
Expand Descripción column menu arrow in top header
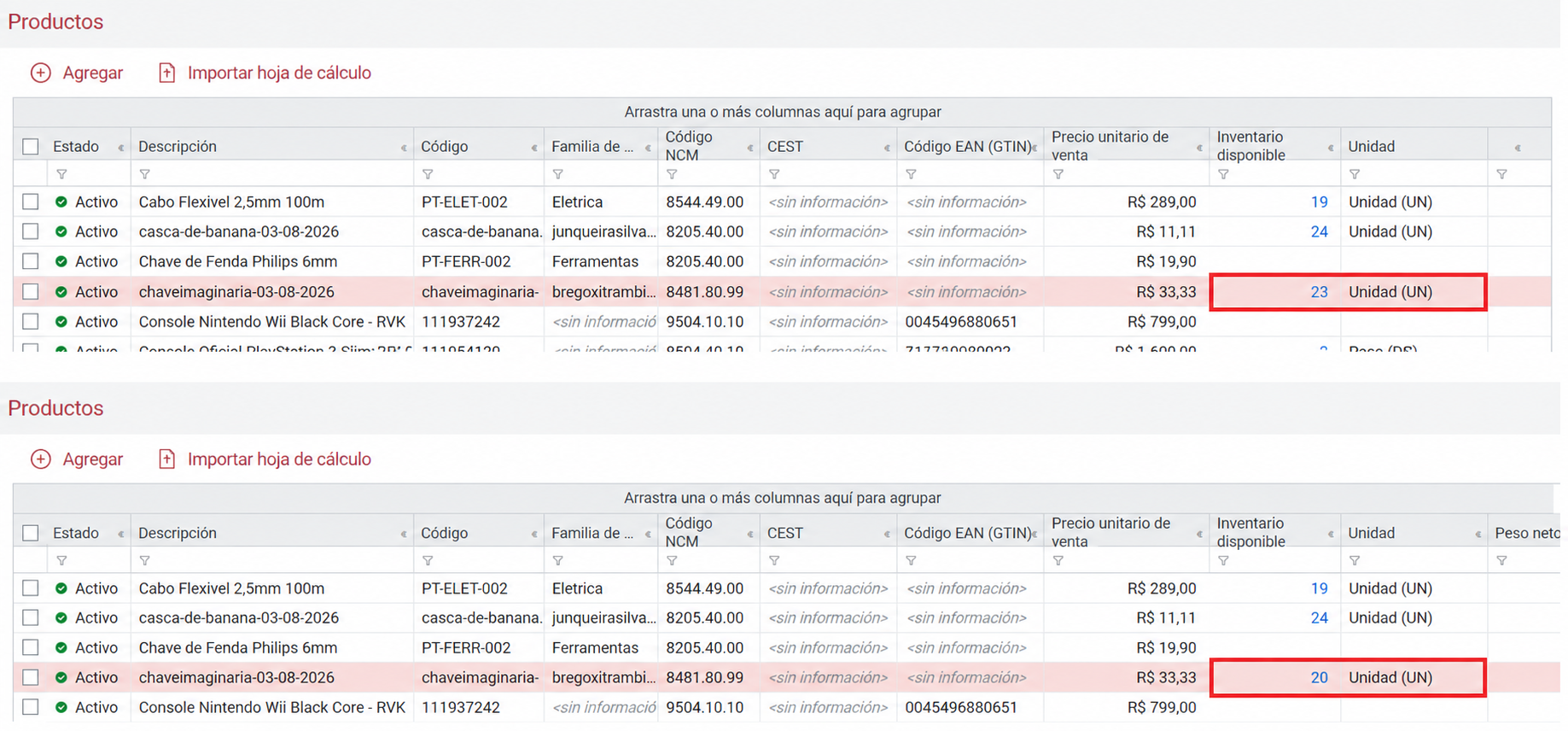[404, 148]
